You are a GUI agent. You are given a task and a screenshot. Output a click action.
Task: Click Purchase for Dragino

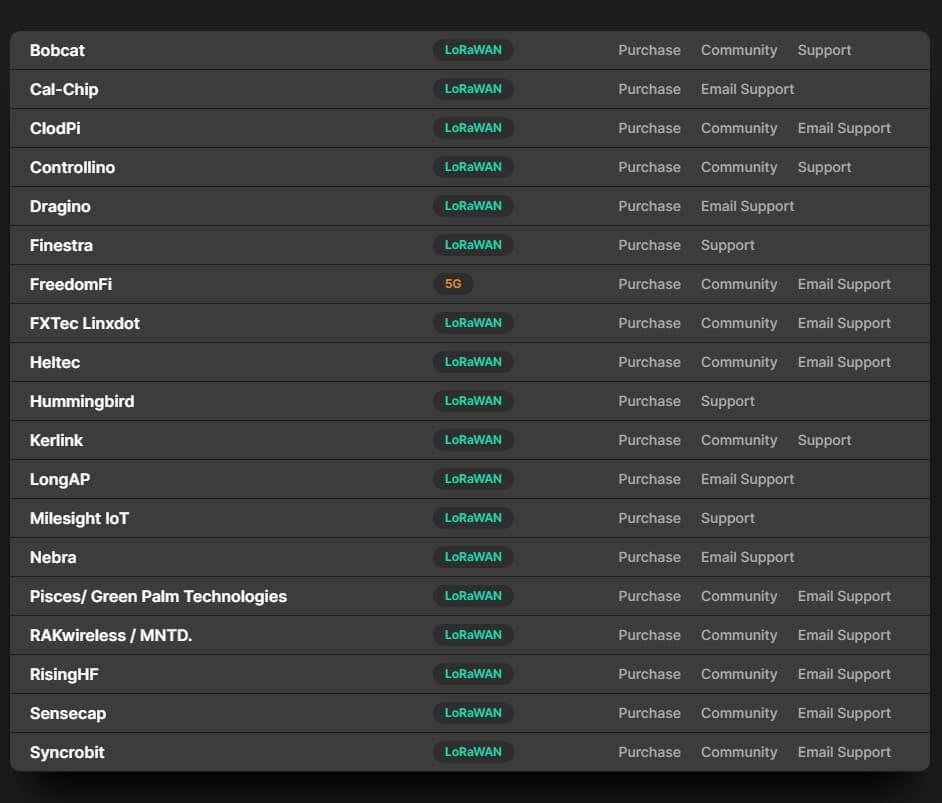coord(649,207)
